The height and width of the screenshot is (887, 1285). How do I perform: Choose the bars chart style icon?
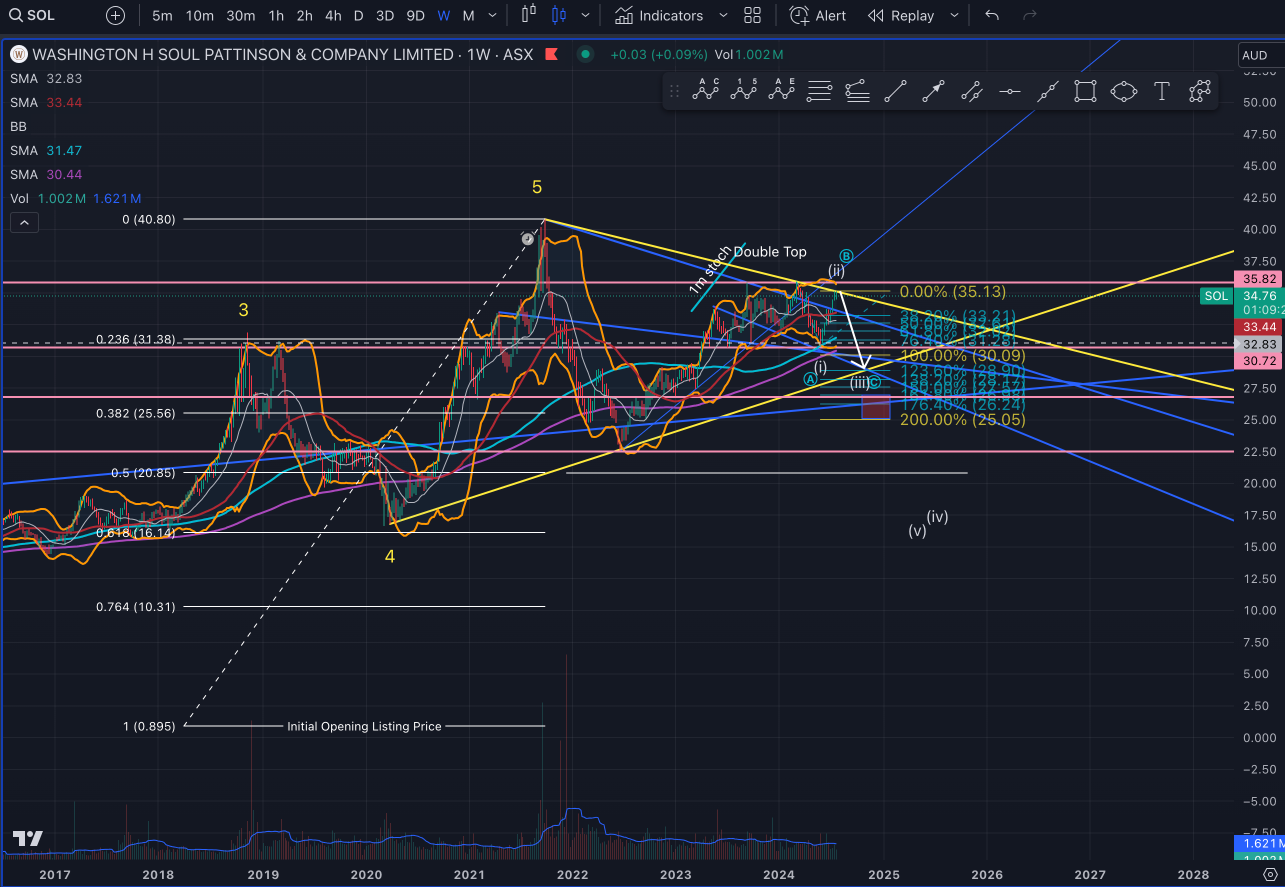pyautogui.click(x=531, y=16)
